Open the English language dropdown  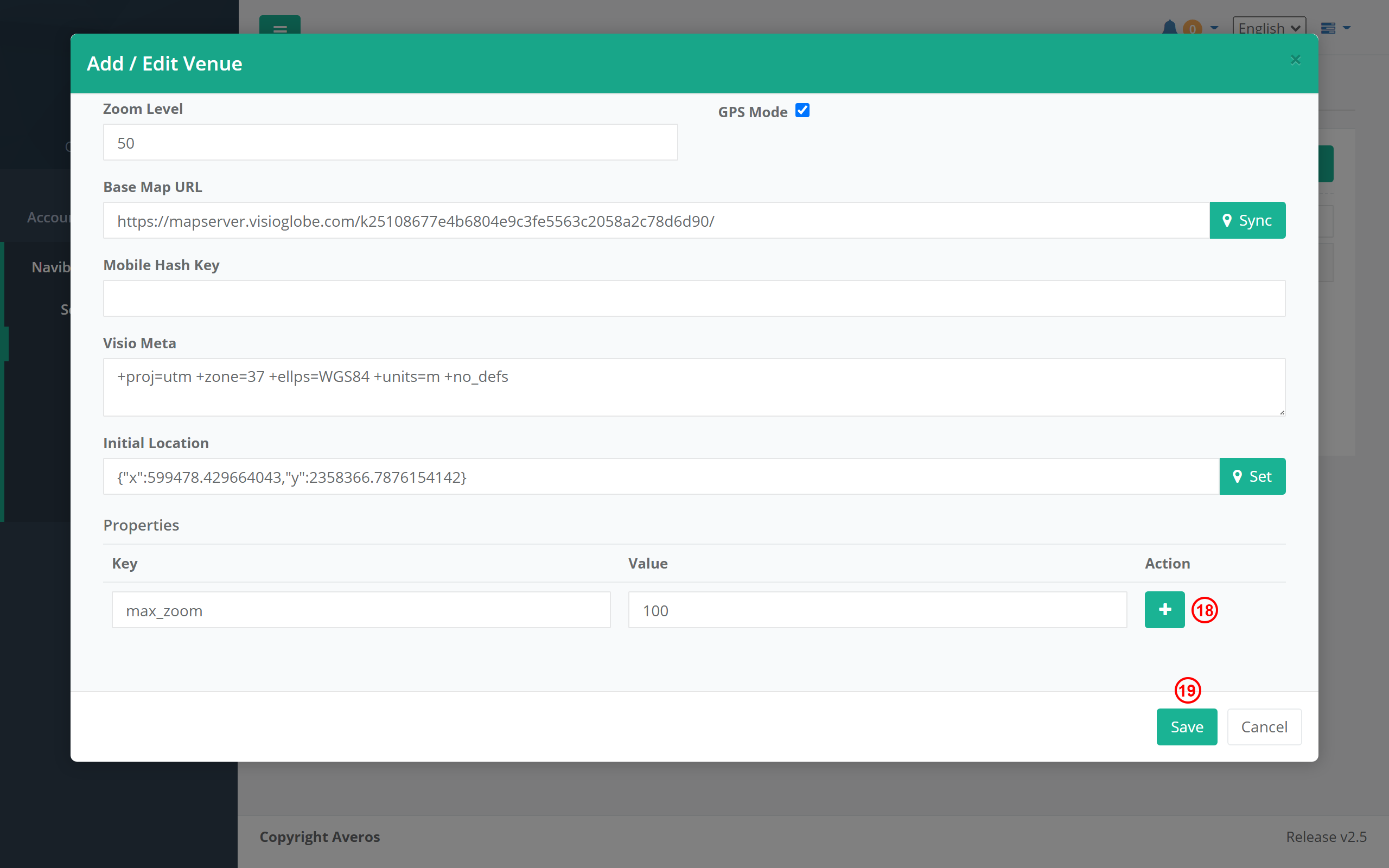pos(1269,28)
